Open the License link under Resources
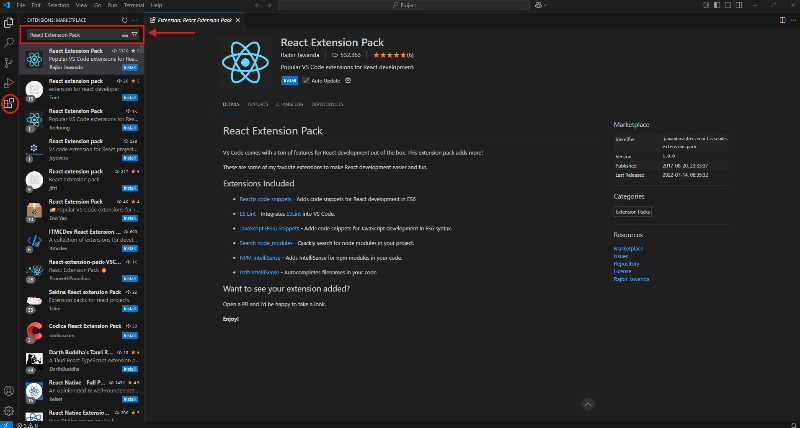The height and width of the screenshot is (428, 800). click(x=622, y=271)
